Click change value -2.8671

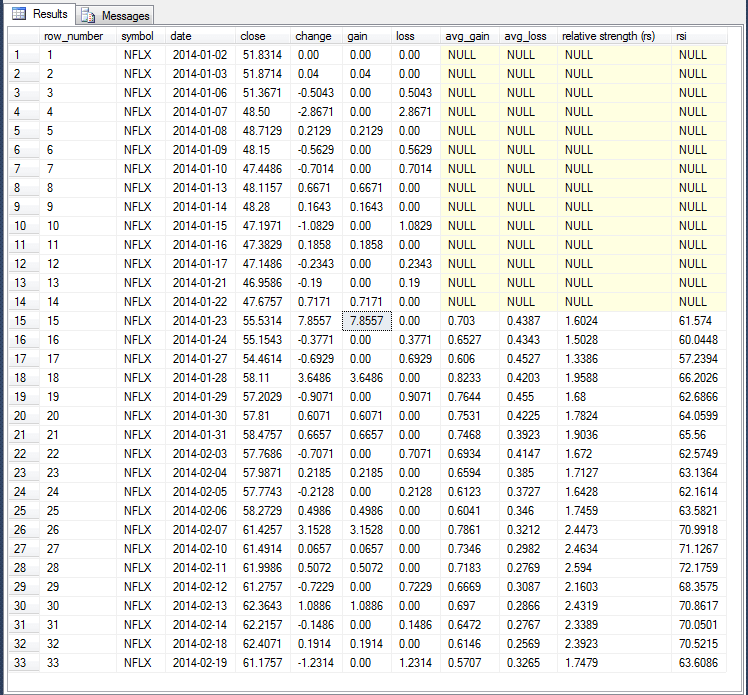[x=316, y=112]
